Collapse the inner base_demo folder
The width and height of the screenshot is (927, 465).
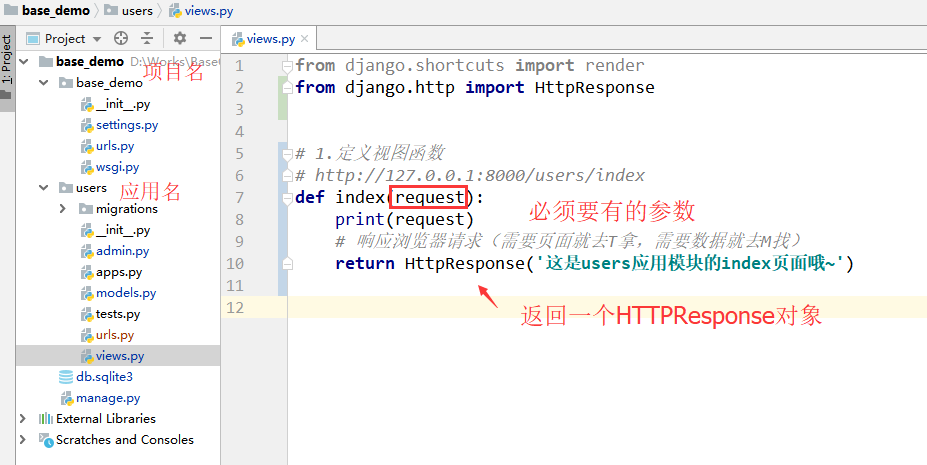(x=43, y=83)
